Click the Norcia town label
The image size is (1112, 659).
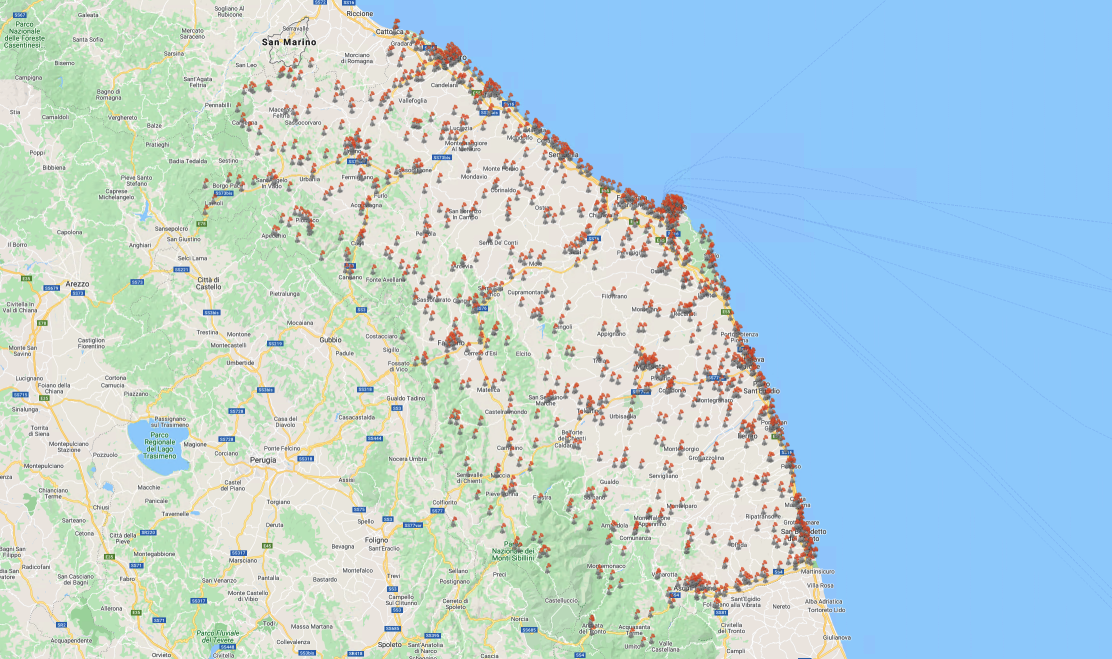pos(519,619)
